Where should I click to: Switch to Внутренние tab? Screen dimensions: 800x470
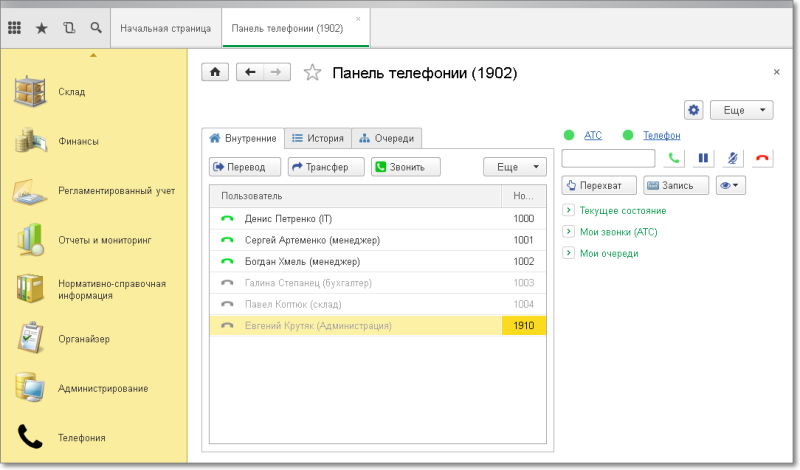[243, 138]
